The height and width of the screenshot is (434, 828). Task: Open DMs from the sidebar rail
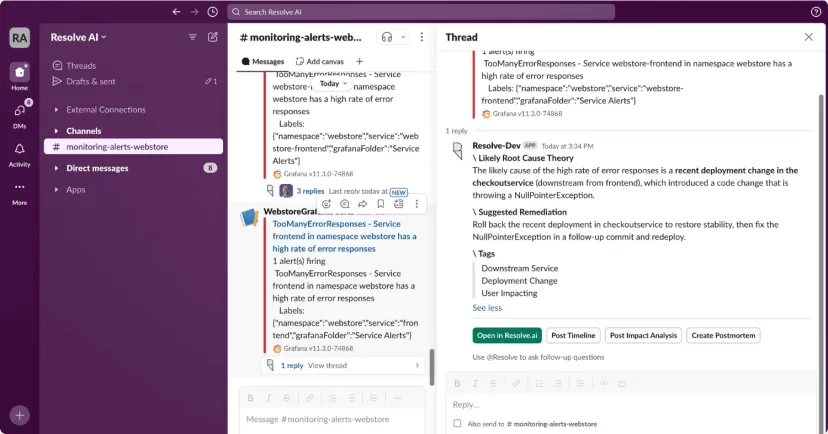coord(20,115)
